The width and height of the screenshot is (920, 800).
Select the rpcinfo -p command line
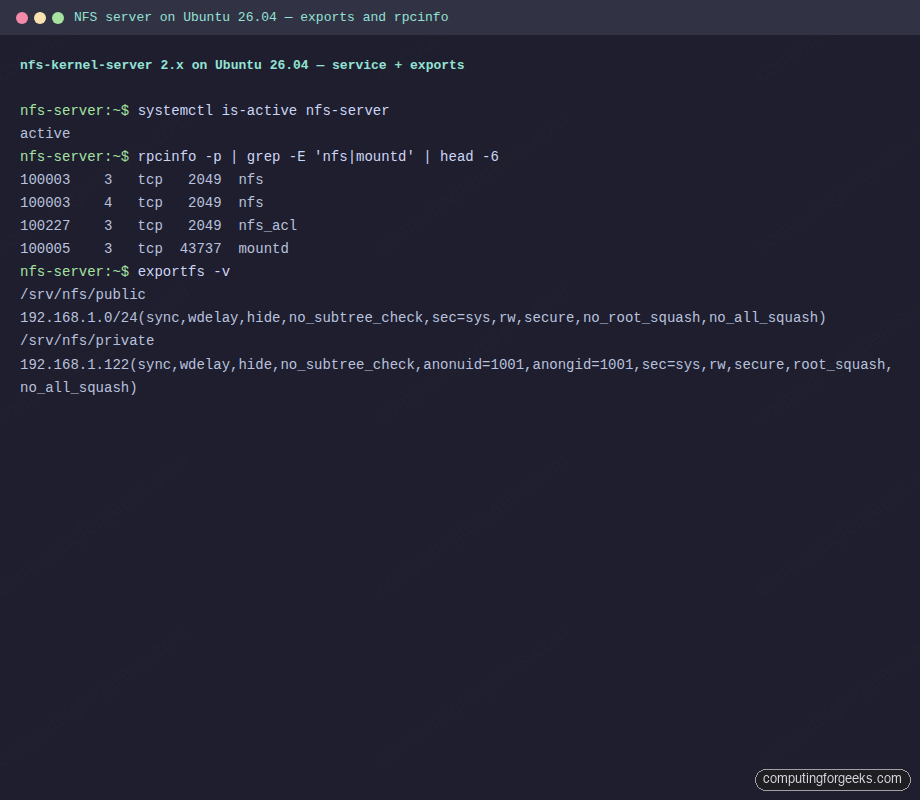[320, 156]
